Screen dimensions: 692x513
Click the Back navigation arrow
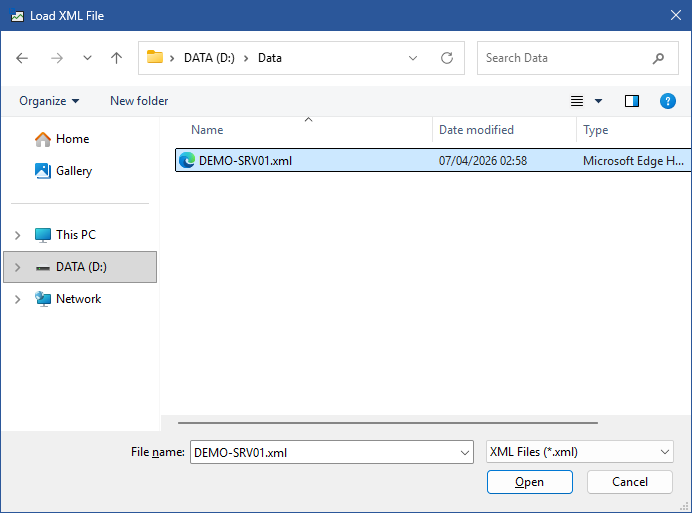(x=22, y=58)
